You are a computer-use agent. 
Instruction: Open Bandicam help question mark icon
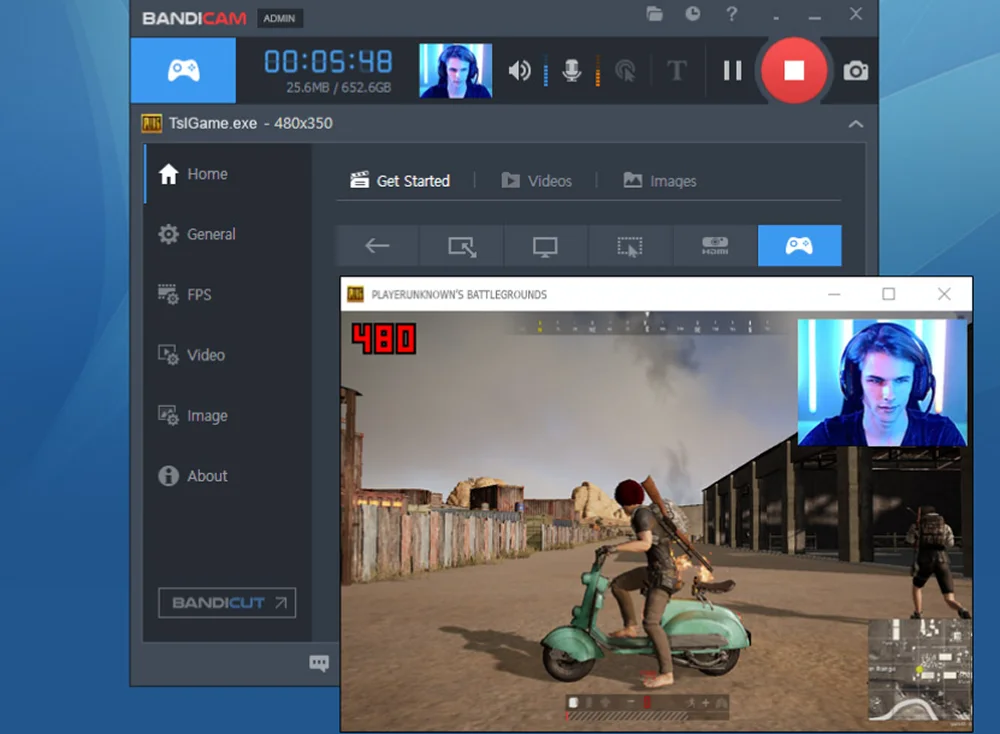[732, 13]
